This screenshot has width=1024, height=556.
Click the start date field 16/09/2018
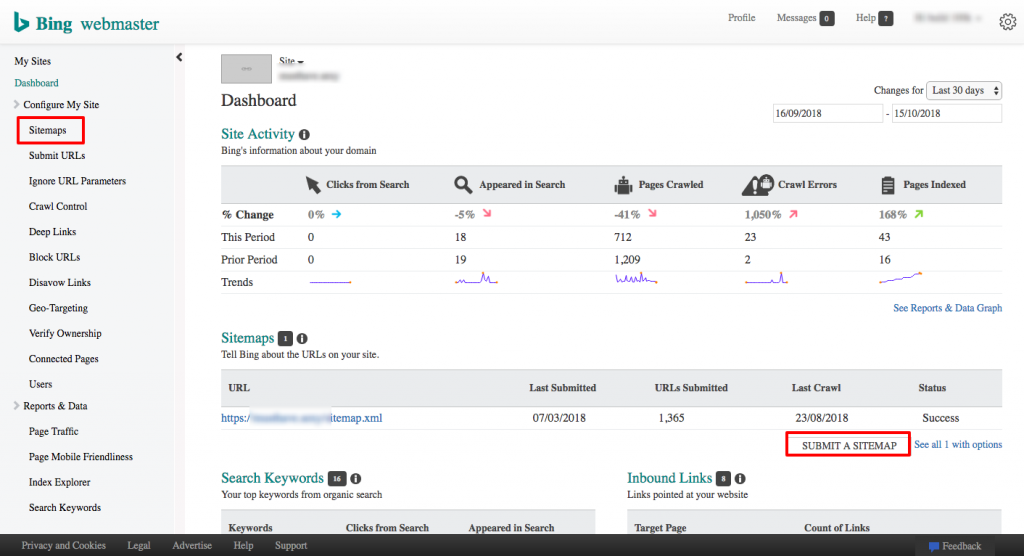coord(827,114)
